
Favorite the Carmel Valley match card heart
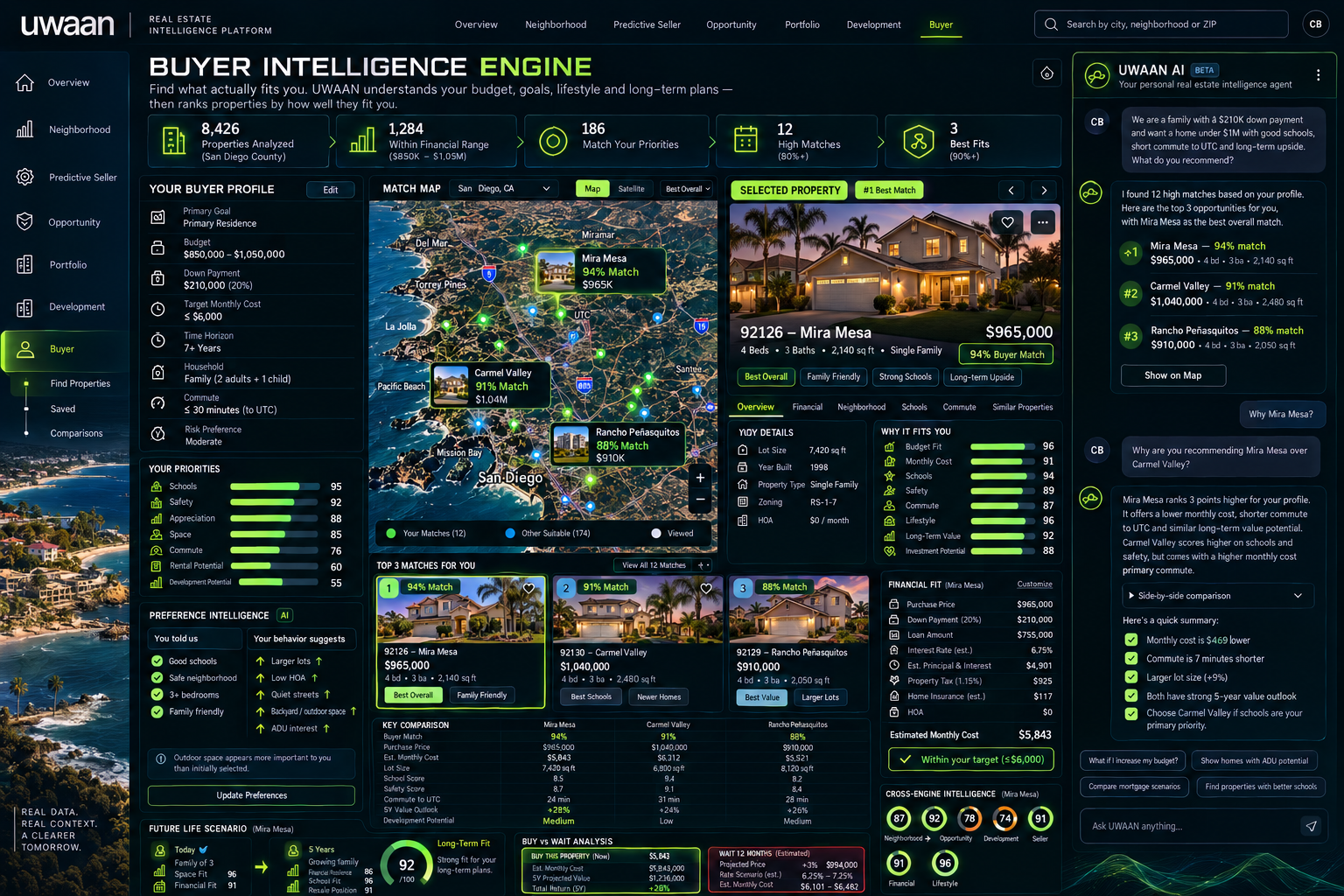click(x=705, y=589)
